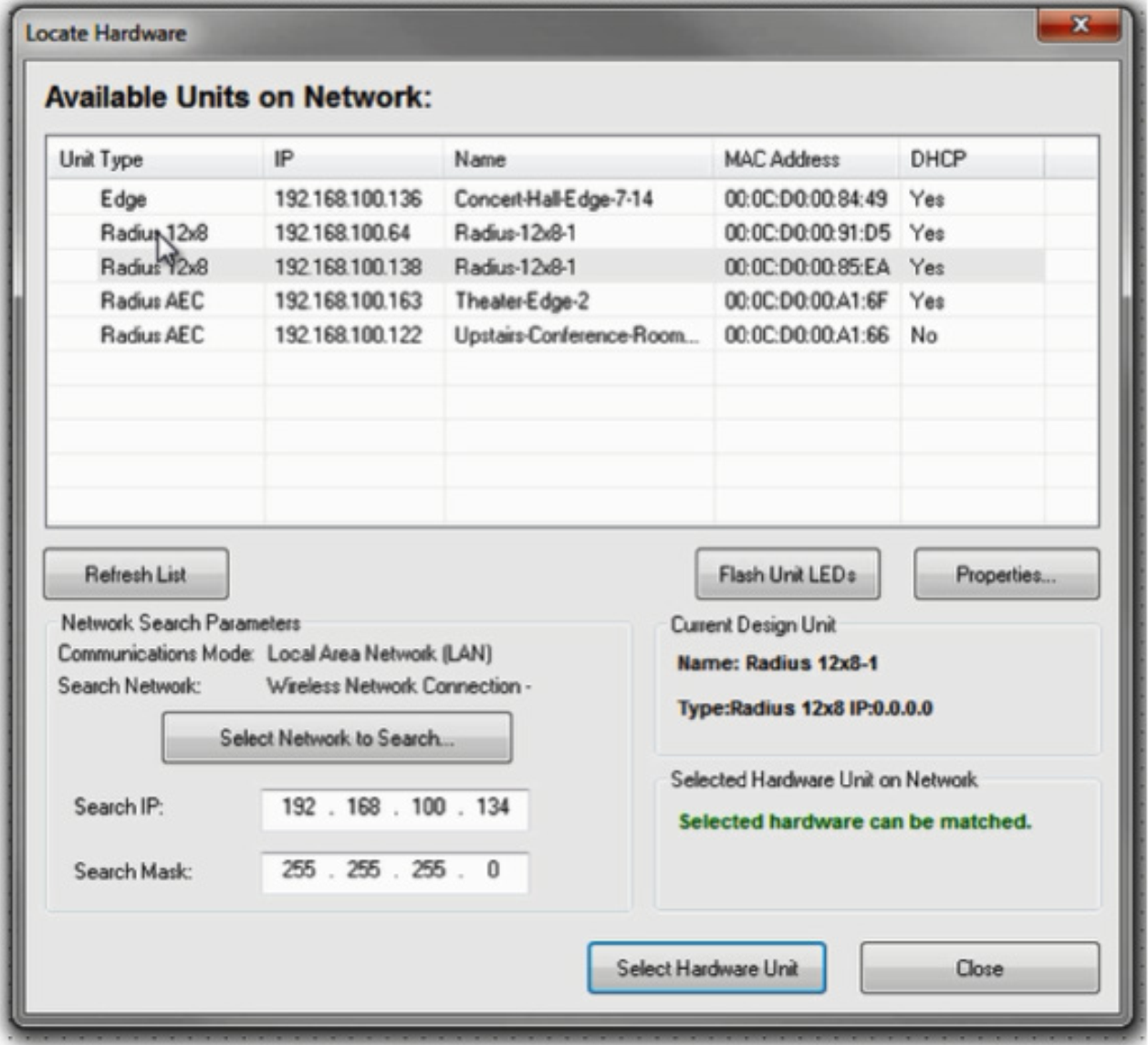The height and width of the screenshot is (1045, 1148).
Task: Select the Radius 12x8 unit at 192.168.100.64
Action: [348, 234]
